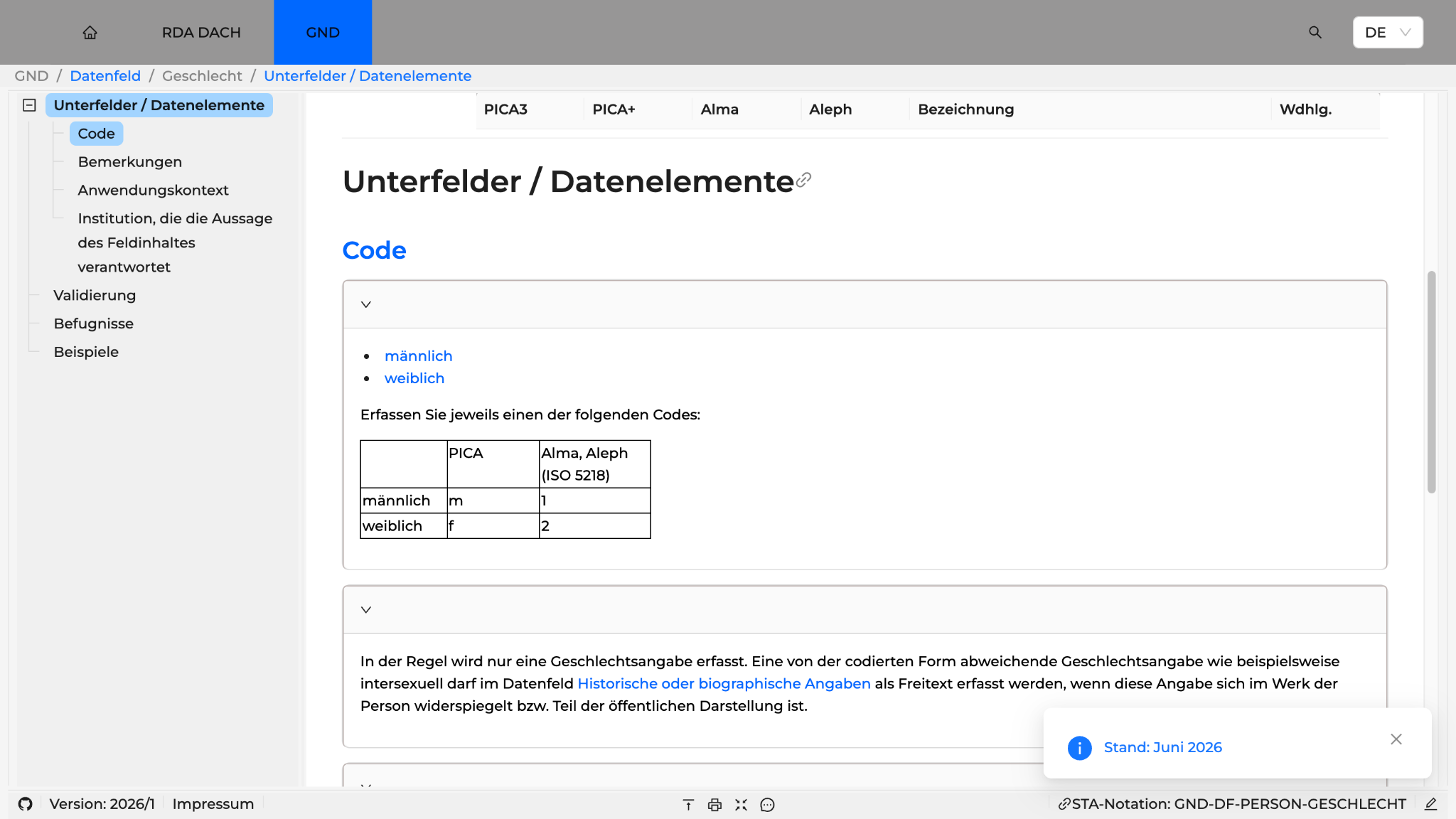Open Beispiele in the sidebar
Viewport: 1456px width, 819px height.
tap(86, 352)
